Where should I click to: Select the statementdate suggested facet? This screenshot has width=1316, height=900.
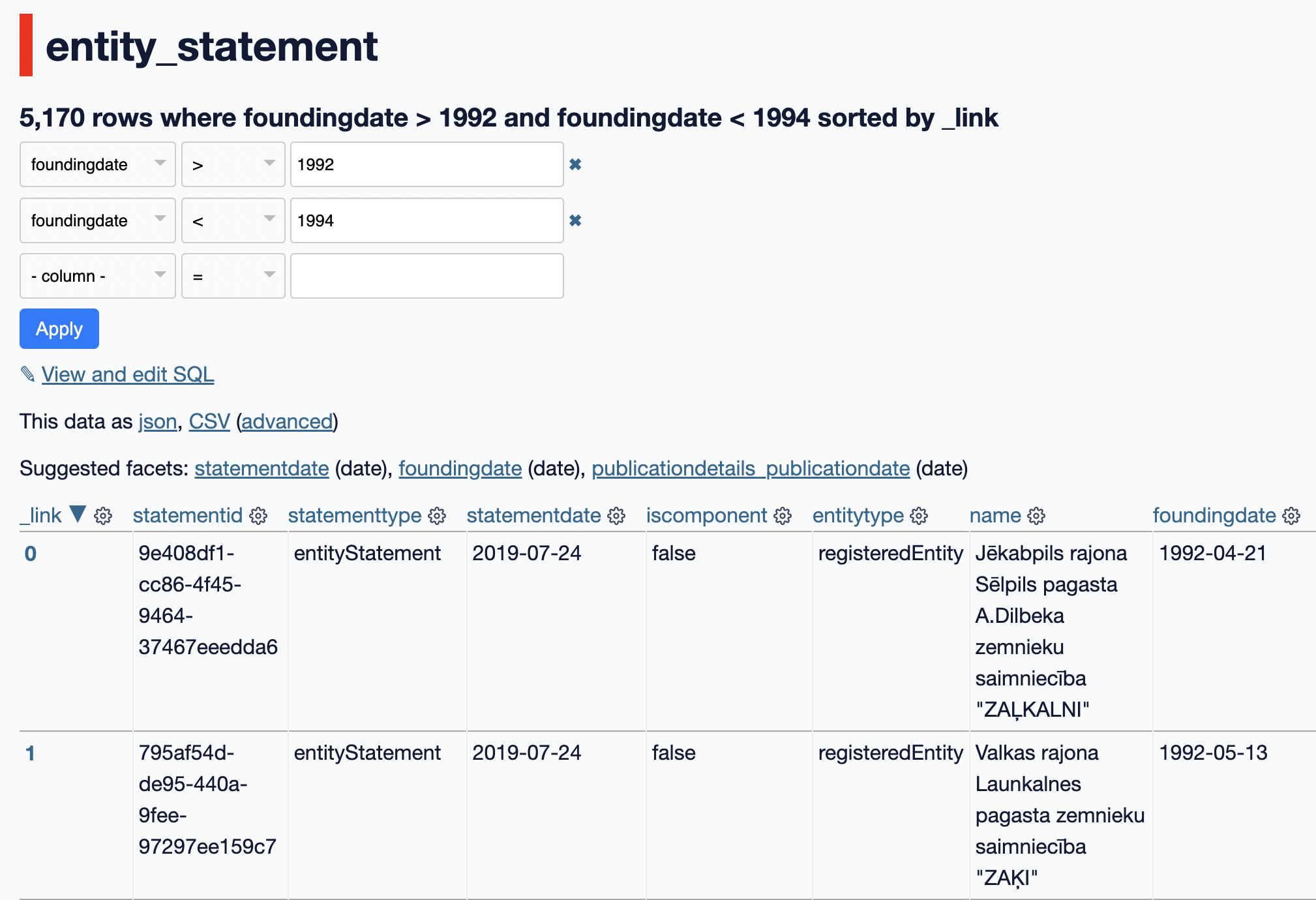click(262, 468)
